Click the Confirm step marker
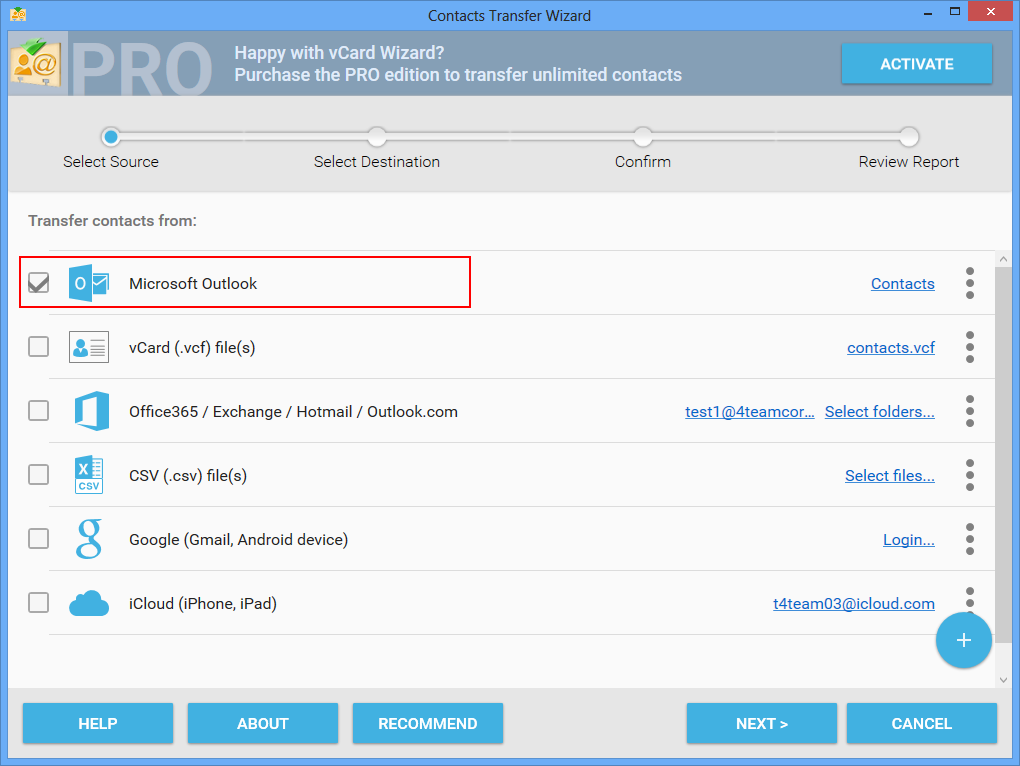The image size is (1020, 766). point(643,137)
